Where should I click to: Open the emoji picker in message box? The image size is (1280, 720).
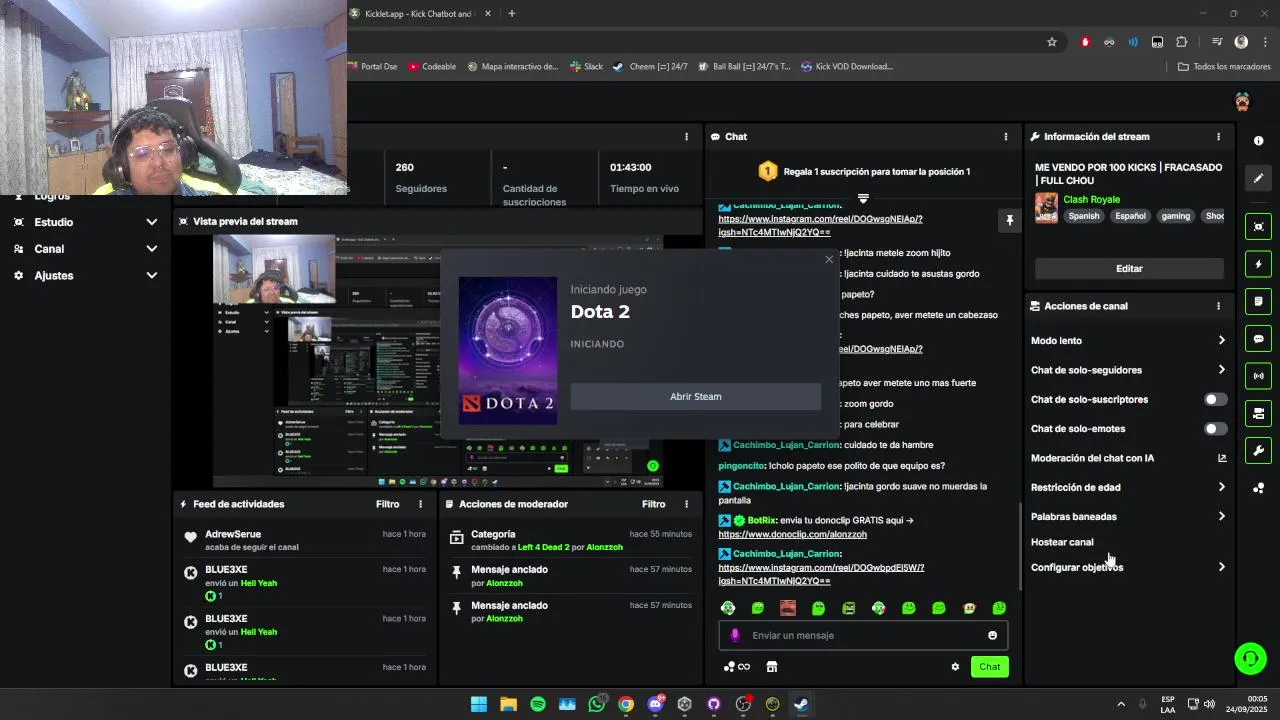(992, 635)
